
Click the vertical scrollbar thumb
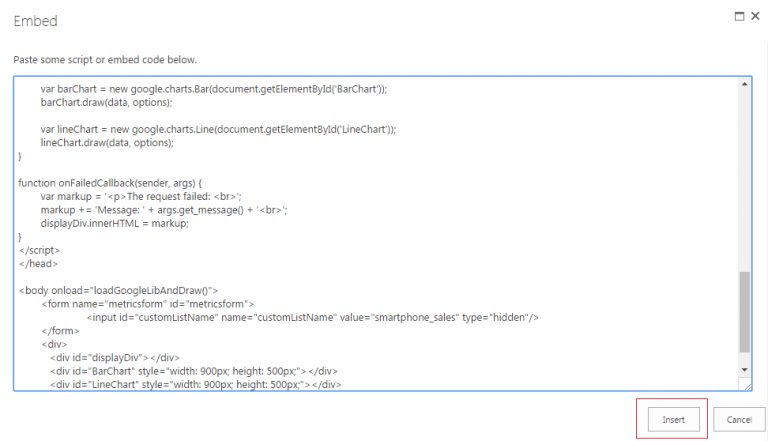tap(745, 310)
